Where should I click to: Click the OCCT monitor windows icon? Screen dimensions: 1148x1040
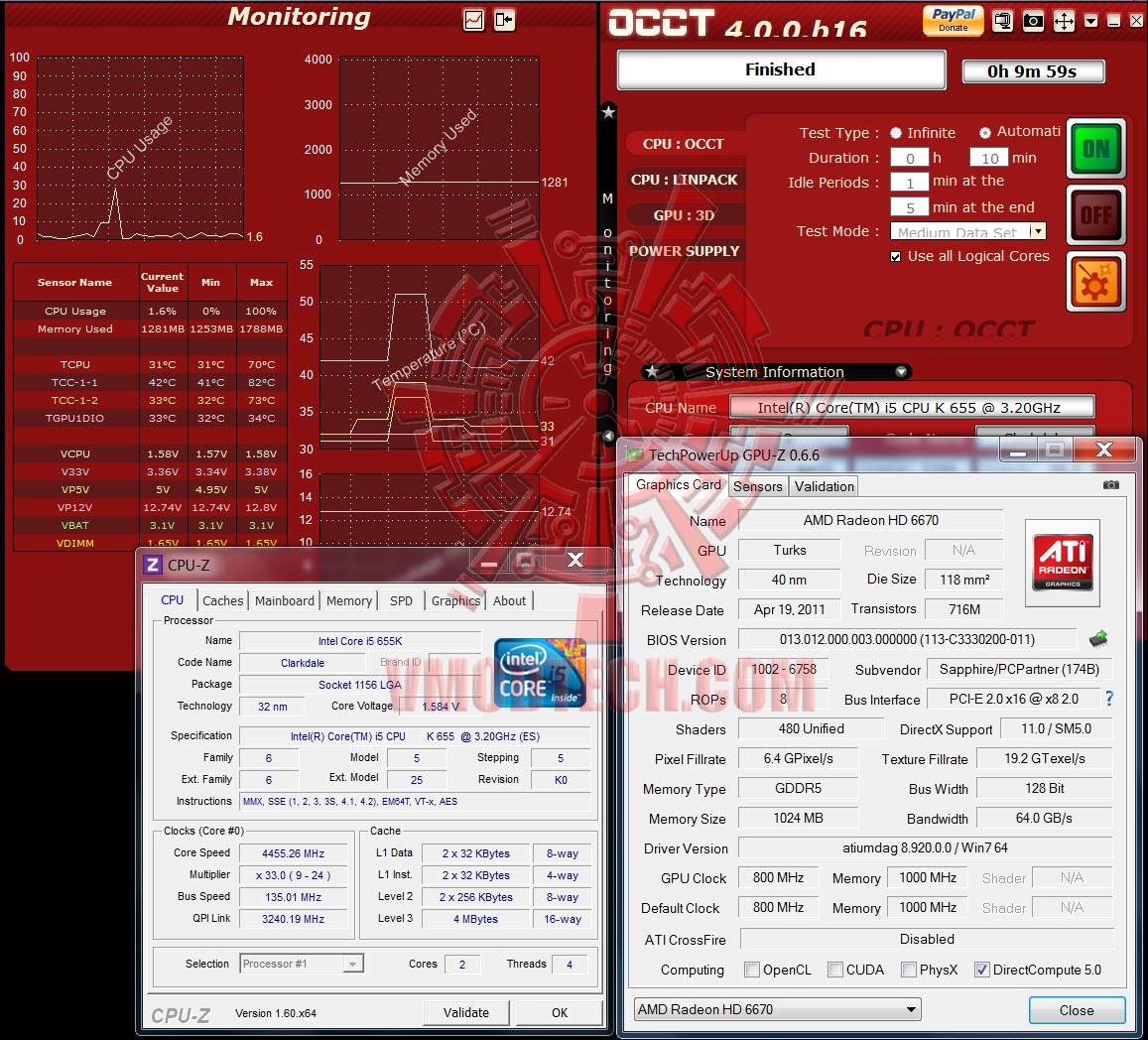click(1002, 21)
